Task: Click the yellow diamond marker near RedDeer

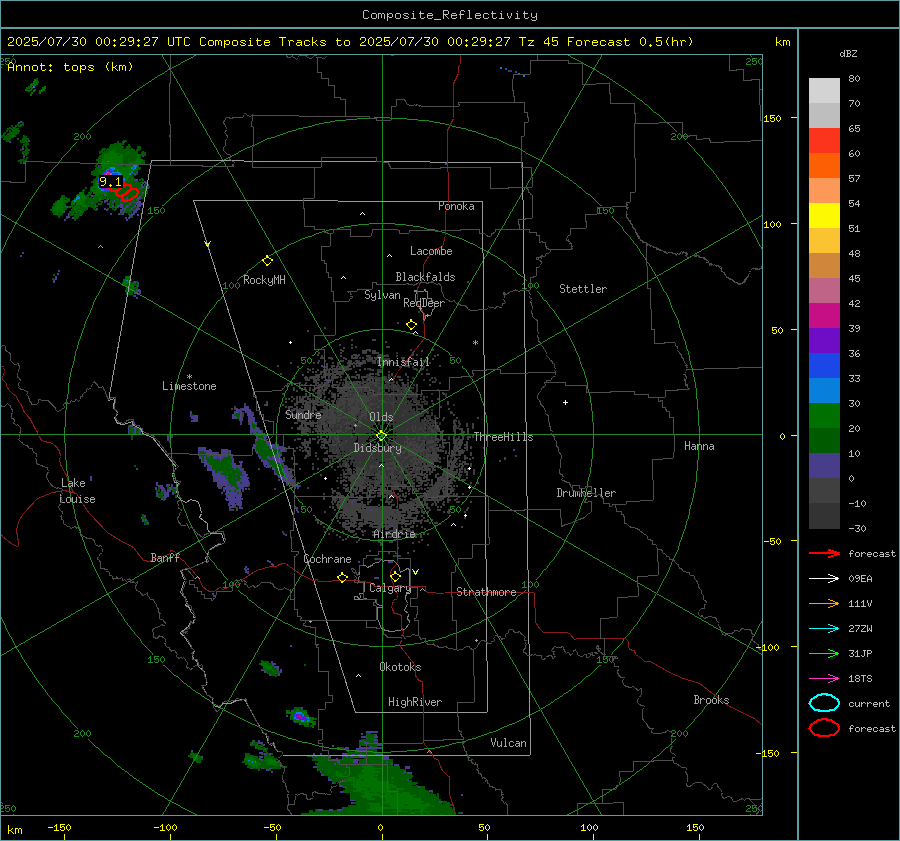Action: (x=411, y=325)
